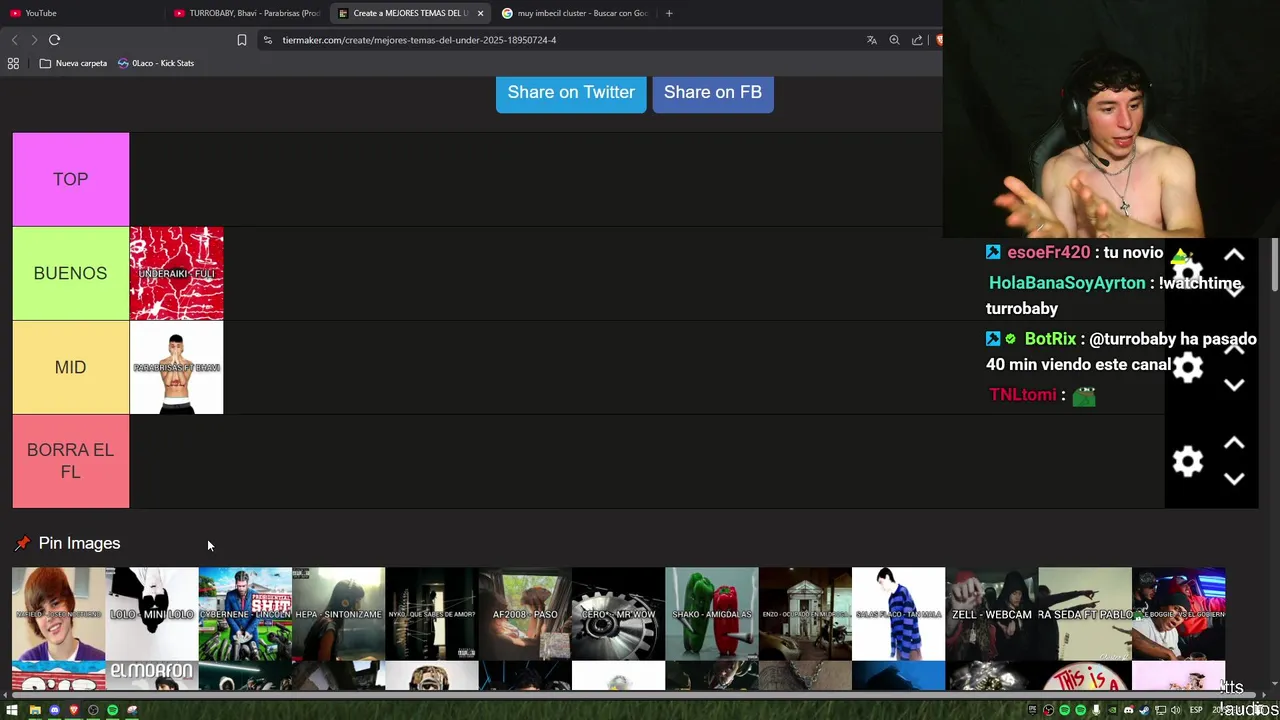Viewport: 1280px width, 720px height.
Task: Click the zoom magnifier icon in address bar
Action: 894,40
